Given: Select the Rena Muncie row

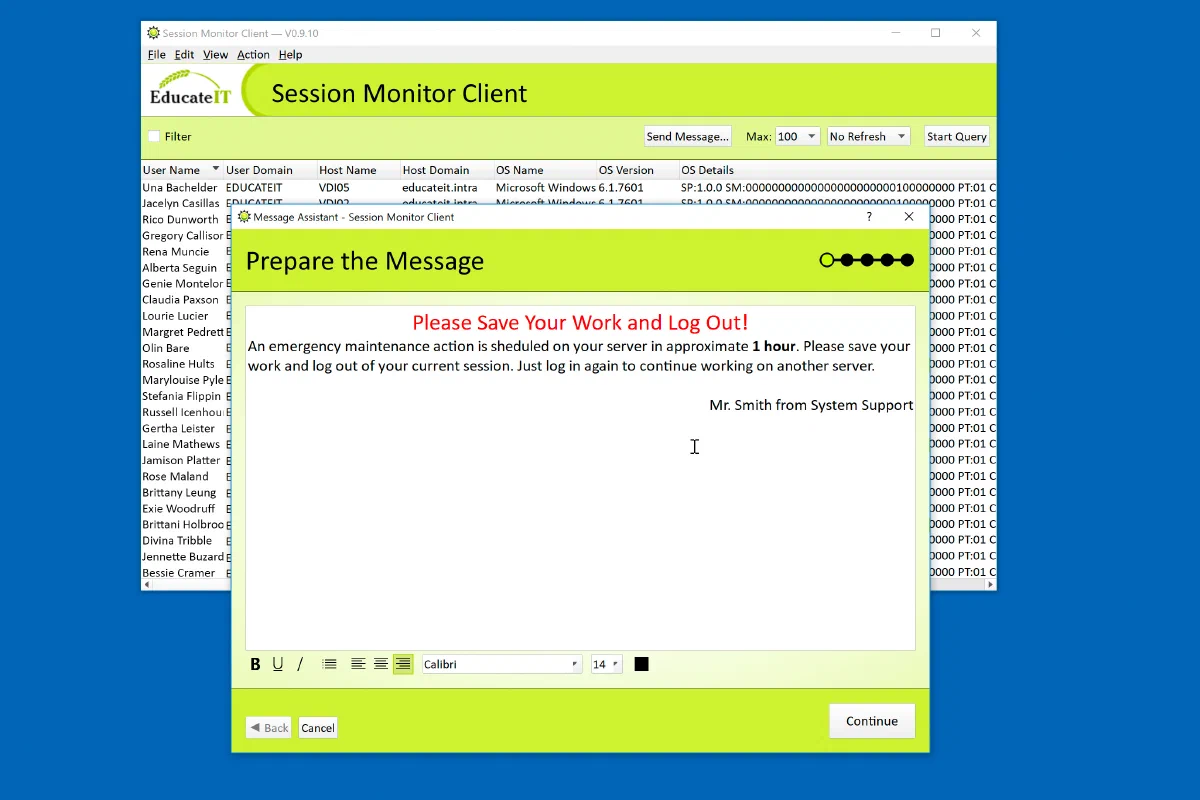Looking at the screenshot, I should point(186,251).
